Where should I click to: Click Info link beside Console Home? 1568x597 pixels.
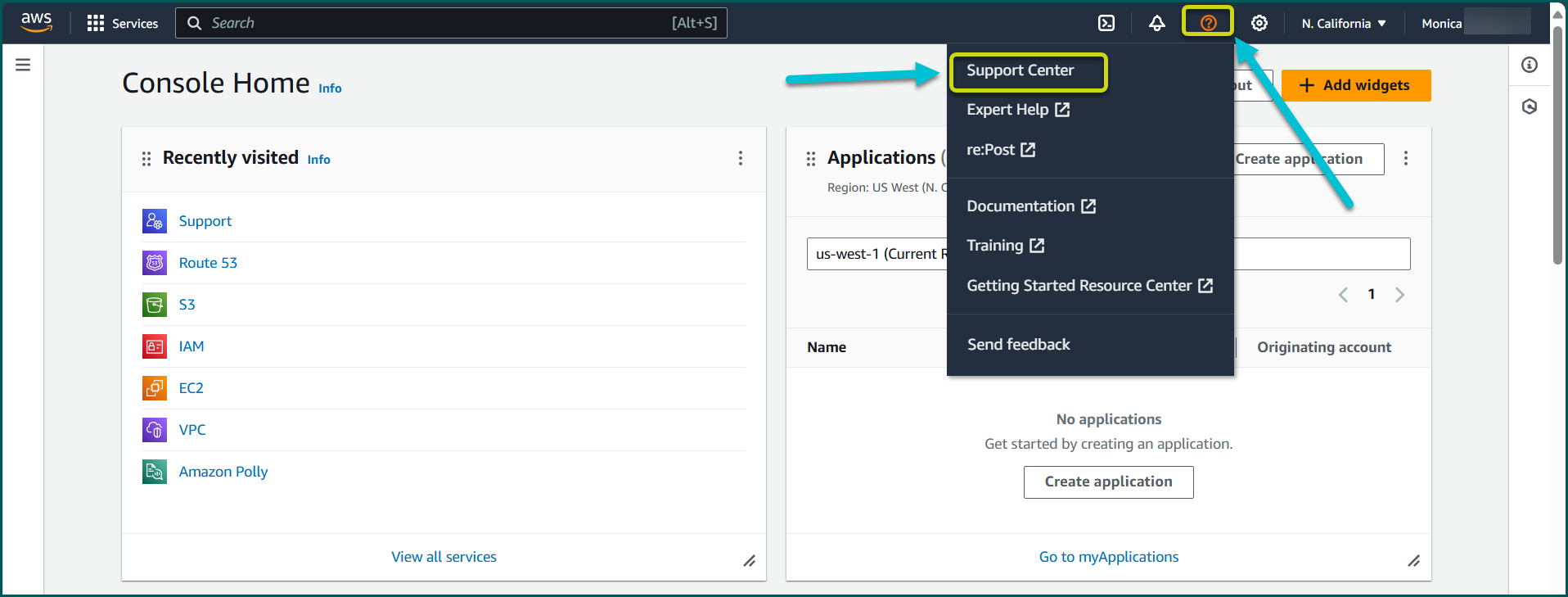(330, 88)
